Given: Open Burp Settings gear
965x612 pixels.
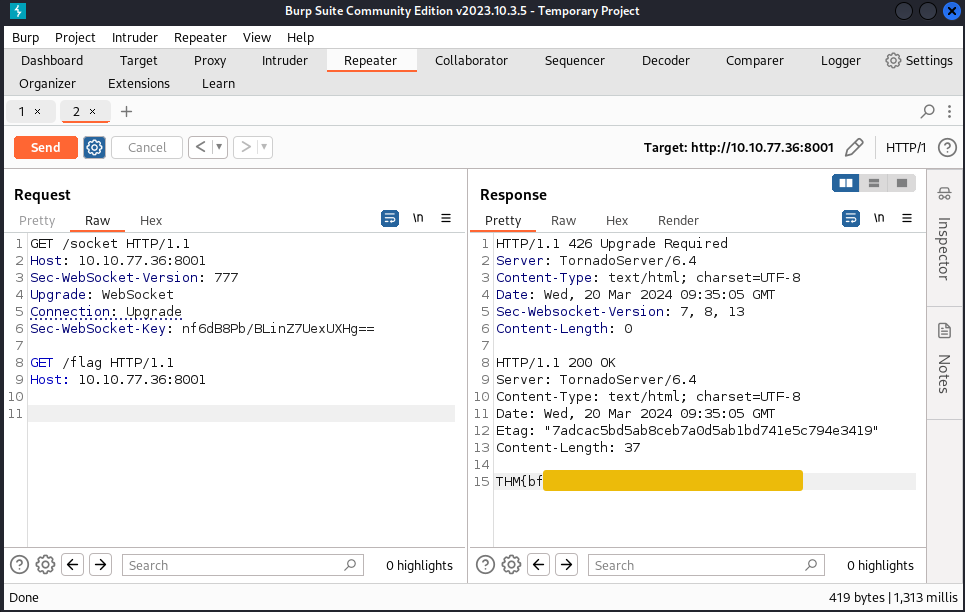Looking at the screenshot, I should click(x=919, y=60).
